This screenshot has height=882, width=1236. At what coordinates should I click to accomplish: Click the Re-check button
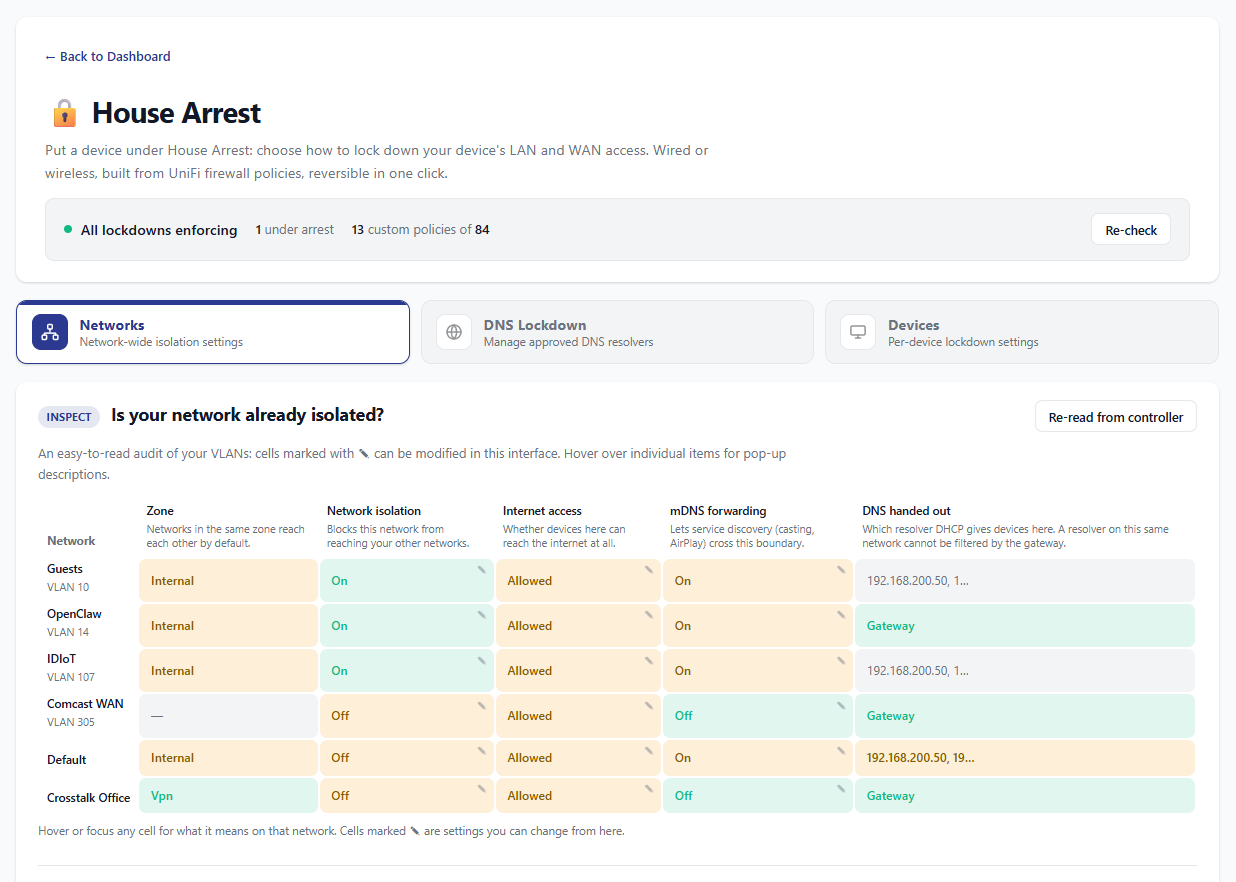(1131, 230)
